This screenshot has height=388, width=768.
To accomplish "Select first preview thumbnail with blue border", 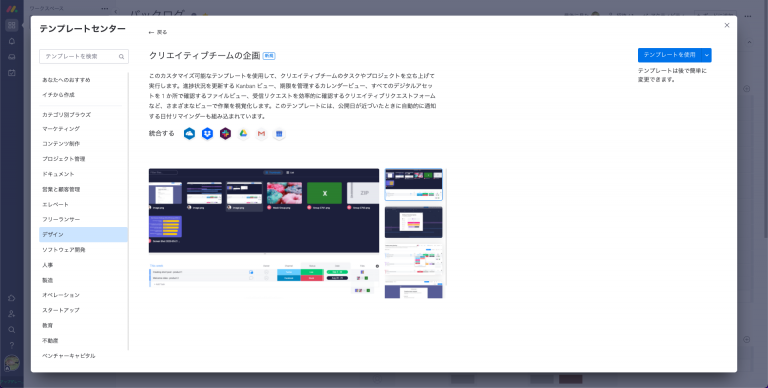I will click(413, 185).
